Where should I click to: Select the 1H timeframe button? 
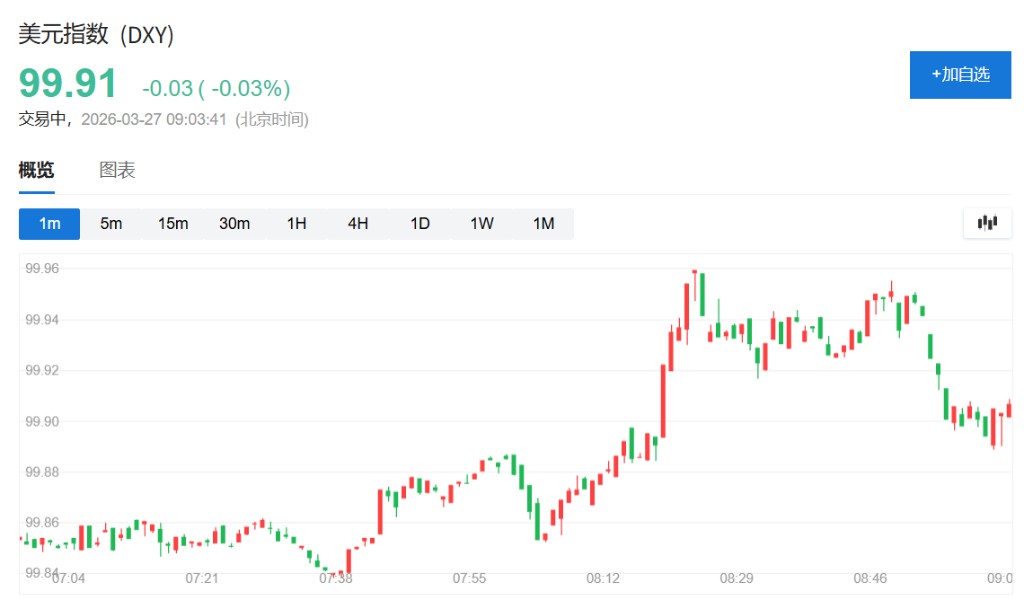(296, 223)
